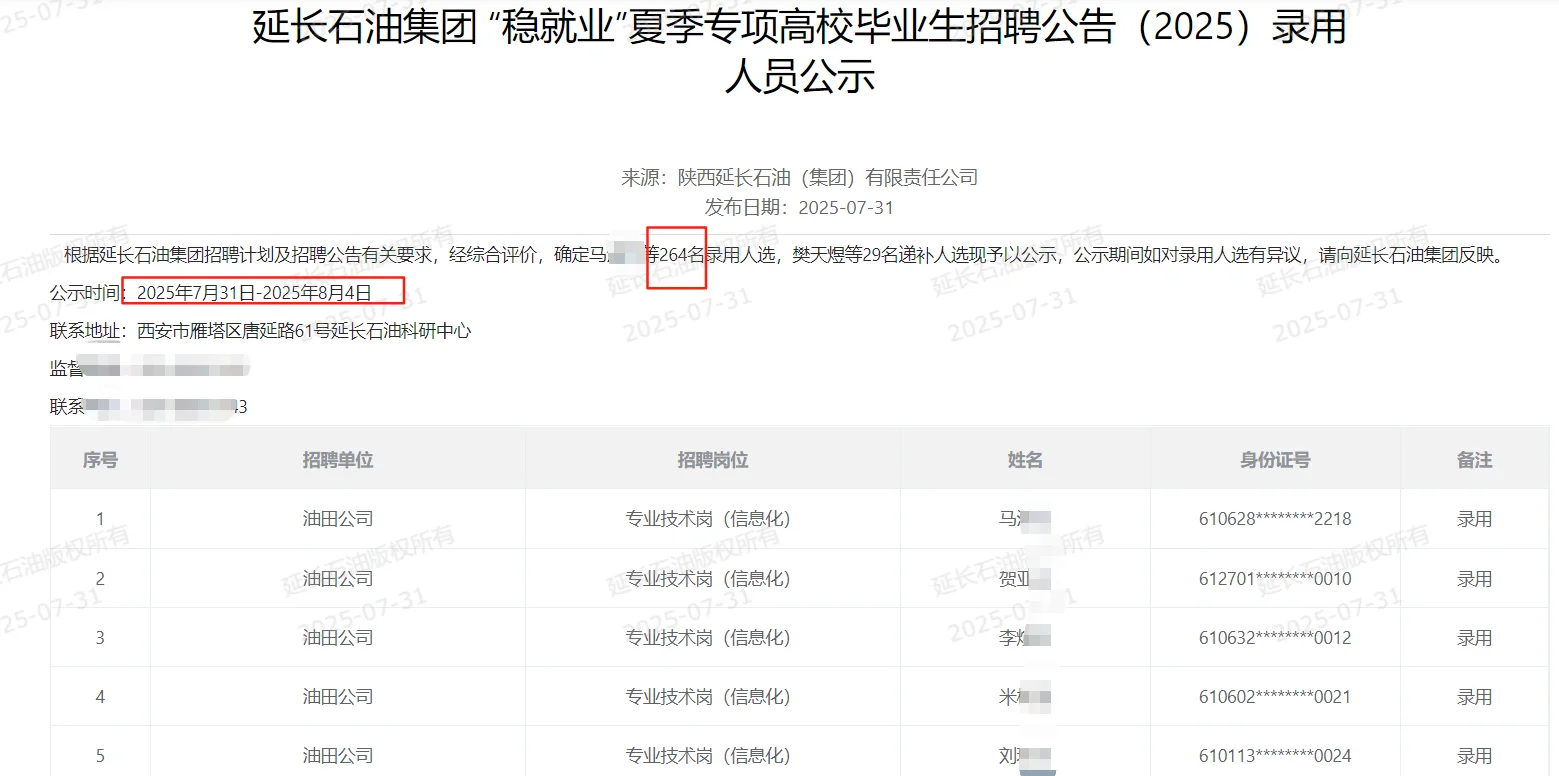Click 油田公司 in row 3
The width and height of the screenshot is (1559, 776).
tap(338, 637)
